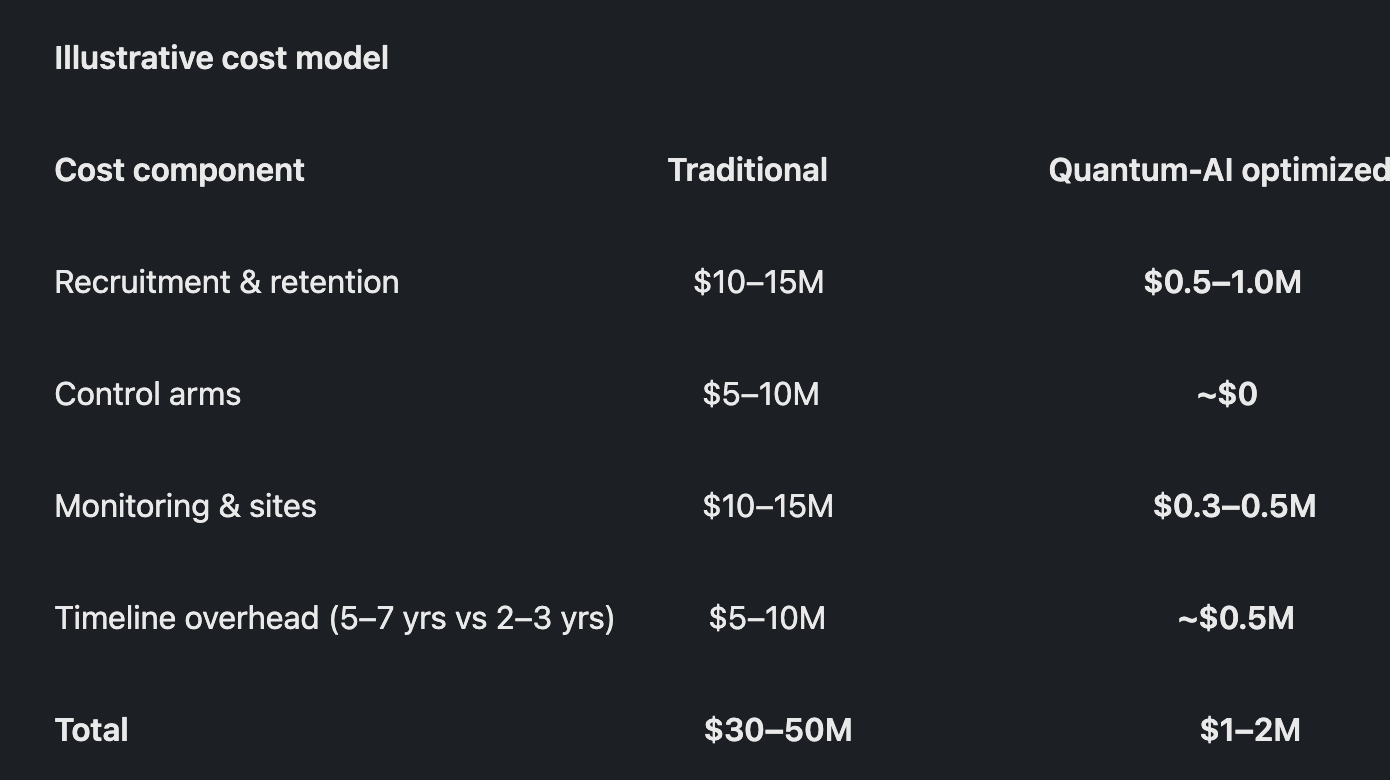Select the 'Control arms' row label
The height and width of the screenshot is (780, 1390).
[x=147, y=394]
